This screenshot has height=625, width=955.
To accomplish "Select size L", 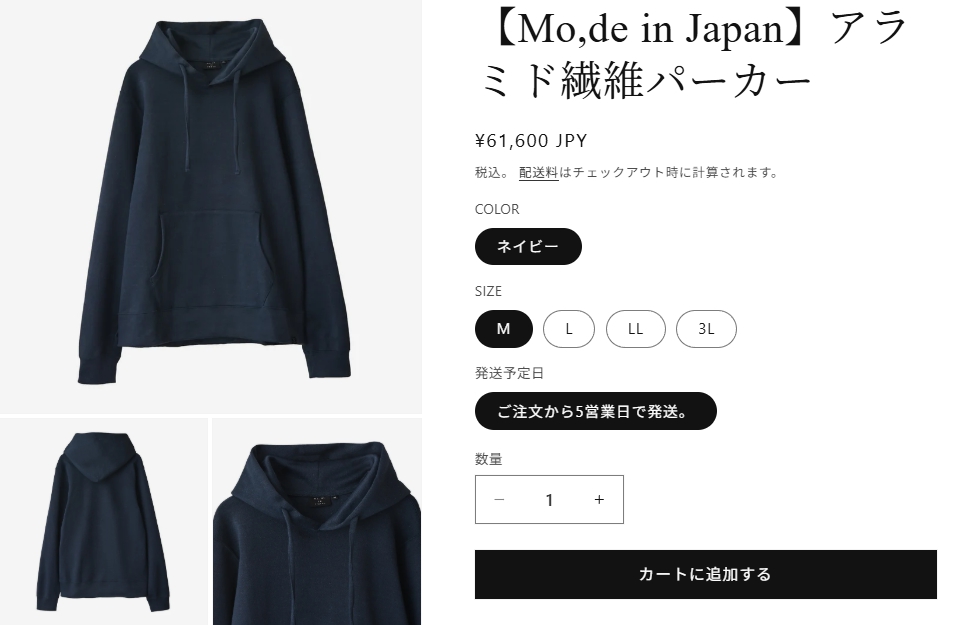I will pos(569,329).
